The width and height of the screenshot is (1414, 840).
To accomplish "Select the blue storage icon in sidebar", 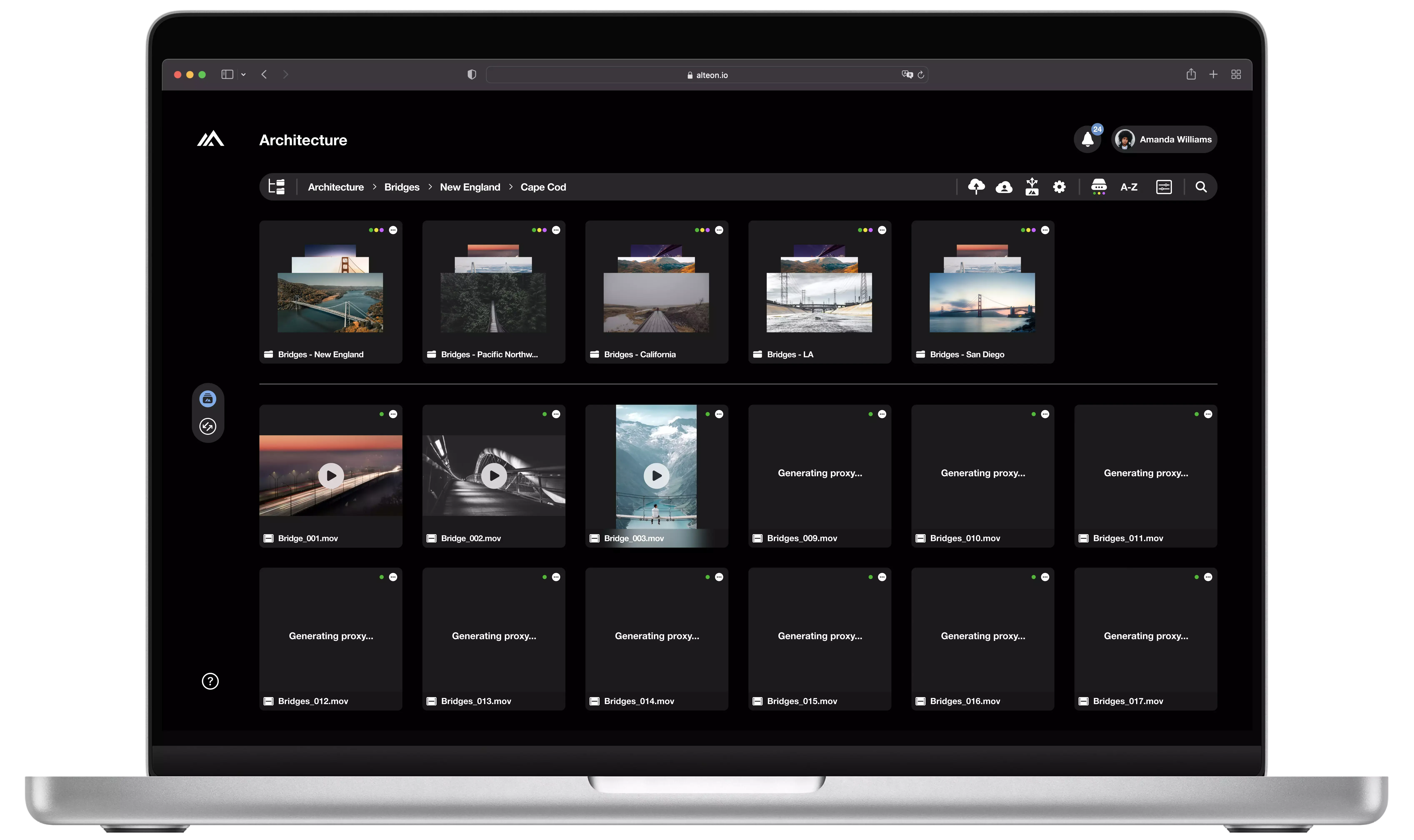I will (208, 399).
